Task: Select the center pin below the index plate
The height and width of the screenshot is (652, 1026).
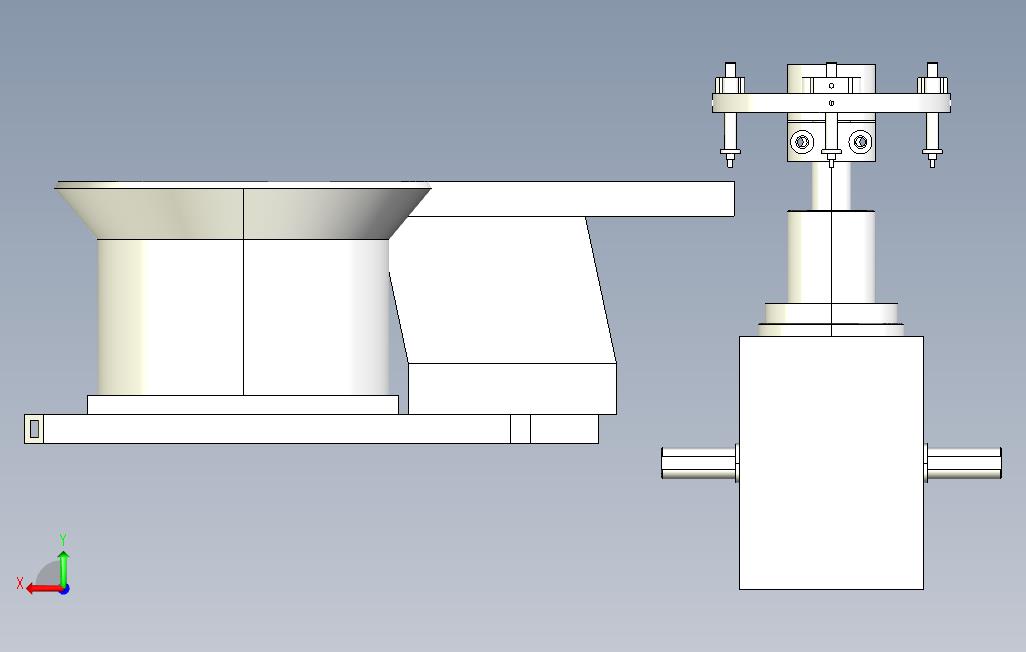Action: (831, 139)
